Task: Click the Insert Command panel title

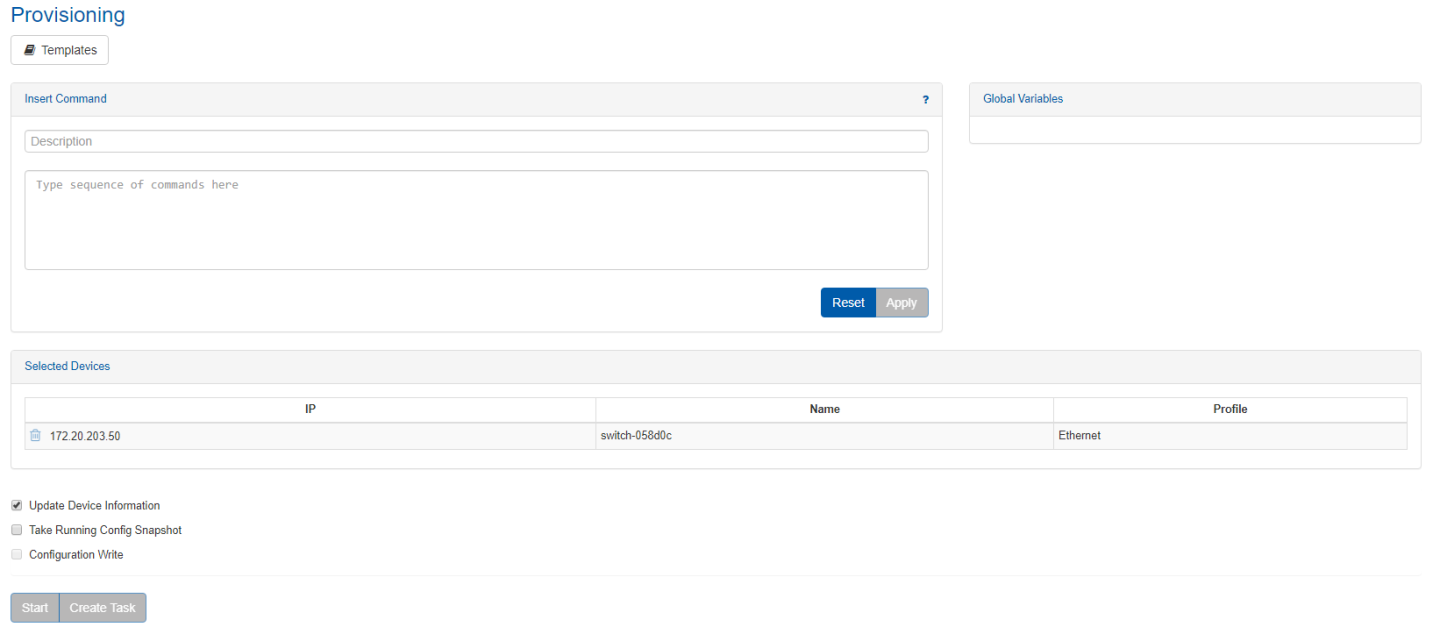Action: [65, 99]
